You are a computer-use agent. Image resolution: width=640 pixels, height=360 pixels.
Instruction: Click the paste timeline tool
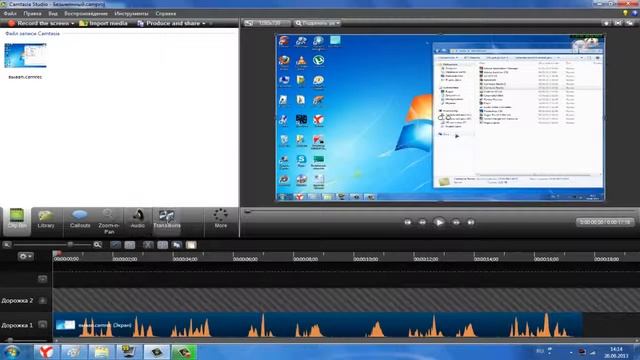click(191, 245)
